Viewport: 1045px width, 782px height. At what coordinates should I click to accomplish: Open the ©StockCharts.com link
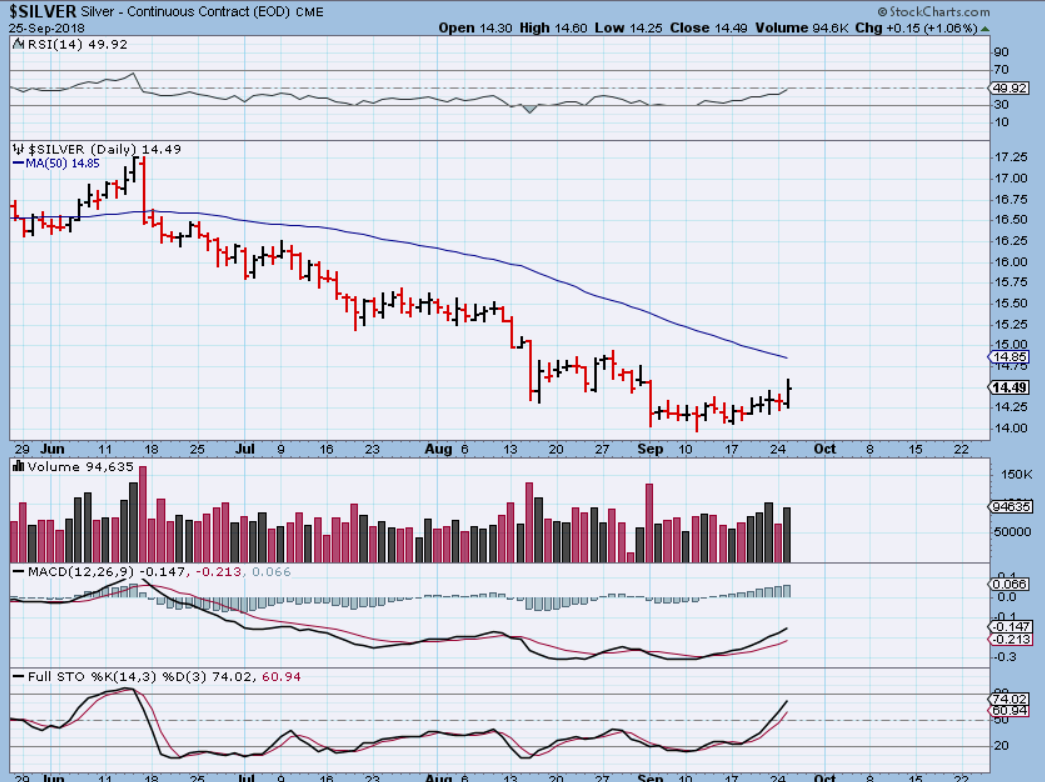tap(933, 11)
